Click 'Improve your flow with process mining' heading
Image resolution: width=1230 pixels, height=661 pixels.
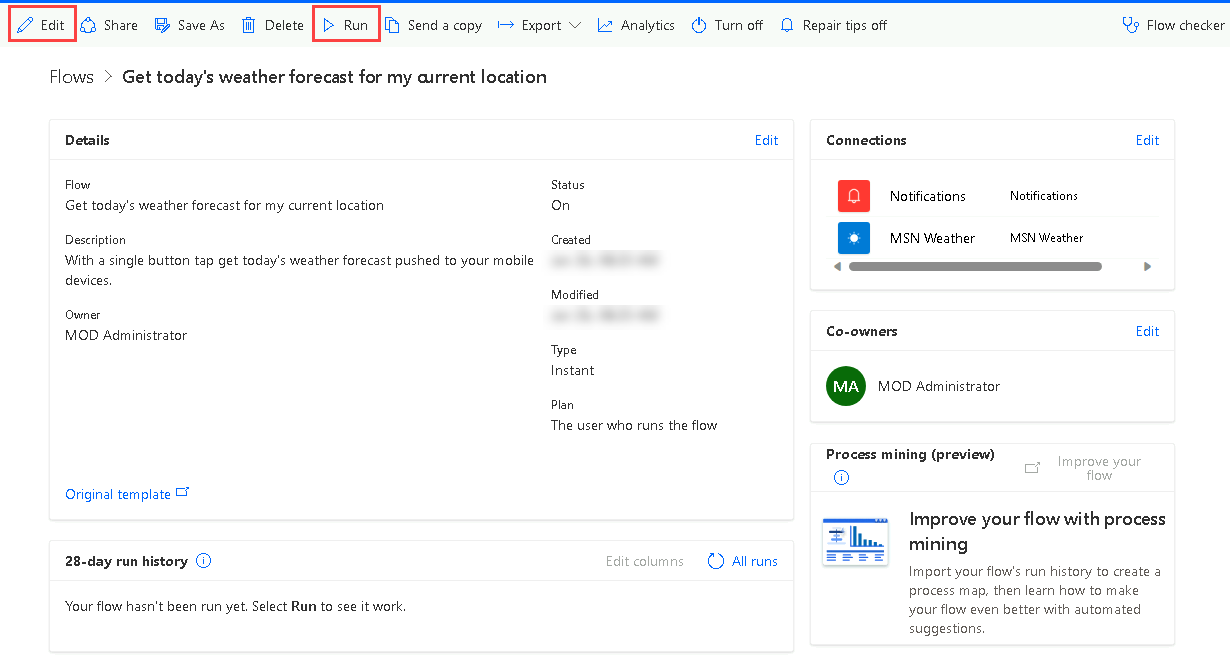pos(1037,531)
